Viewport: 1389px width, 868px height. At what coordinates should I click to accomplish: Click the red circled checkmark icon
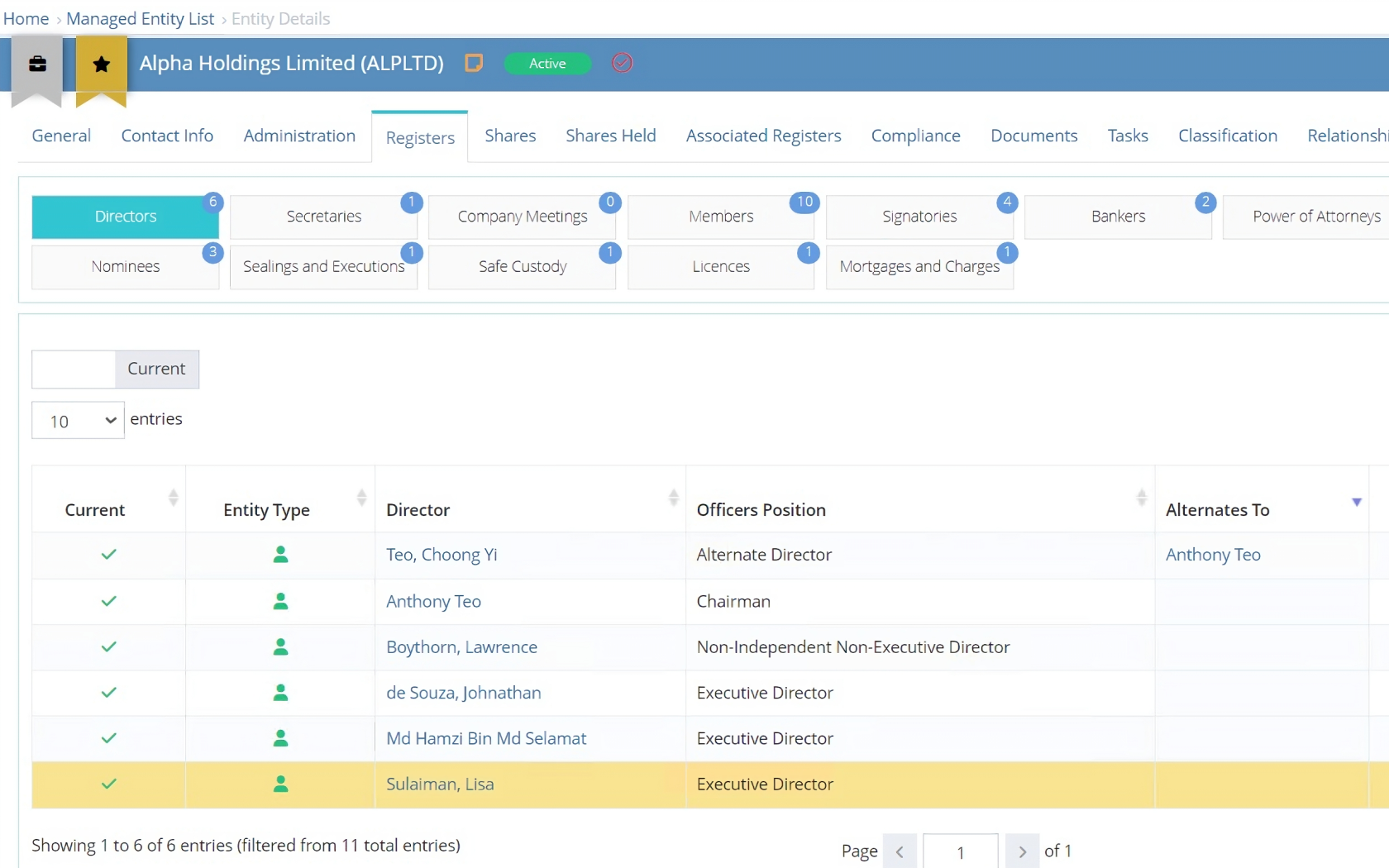(622, 63)
